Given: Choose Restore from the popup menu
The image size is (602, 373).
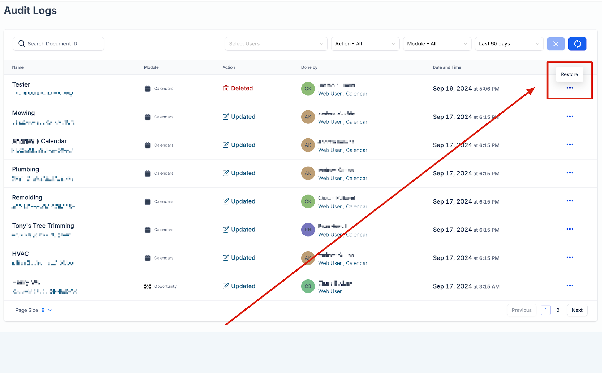Looking at the screenshot, I should 569,74.
